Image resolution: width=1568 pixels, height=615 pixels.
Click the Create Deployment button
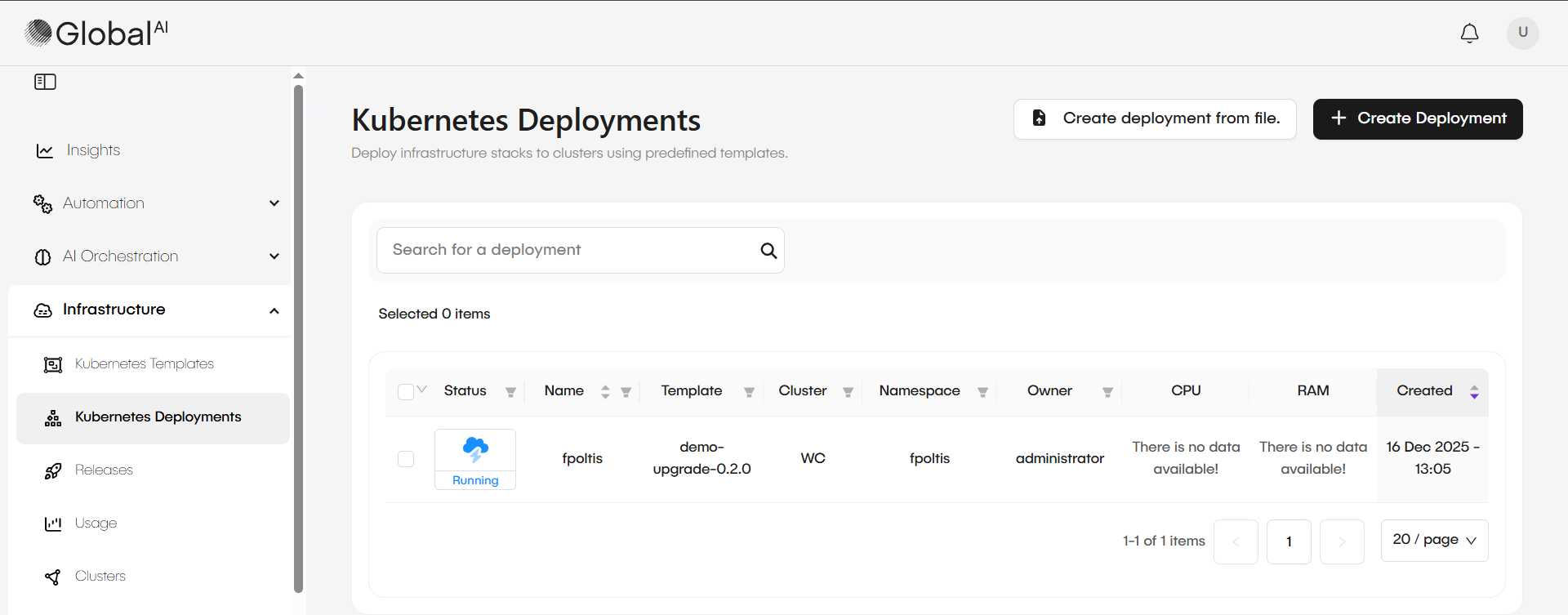pyautogui.click(x=1417, y=119)
